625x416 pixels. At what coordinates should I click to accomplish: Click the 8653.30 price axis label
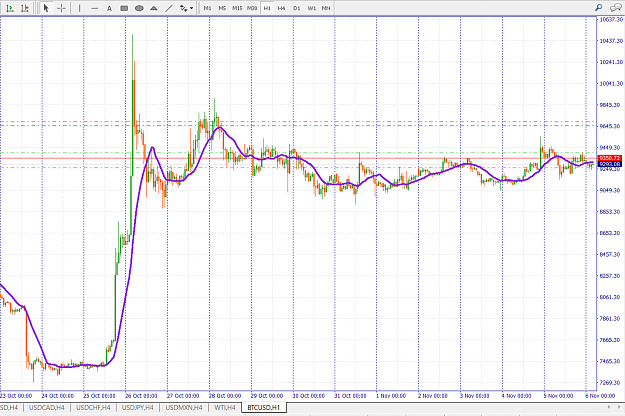point(611,233)
